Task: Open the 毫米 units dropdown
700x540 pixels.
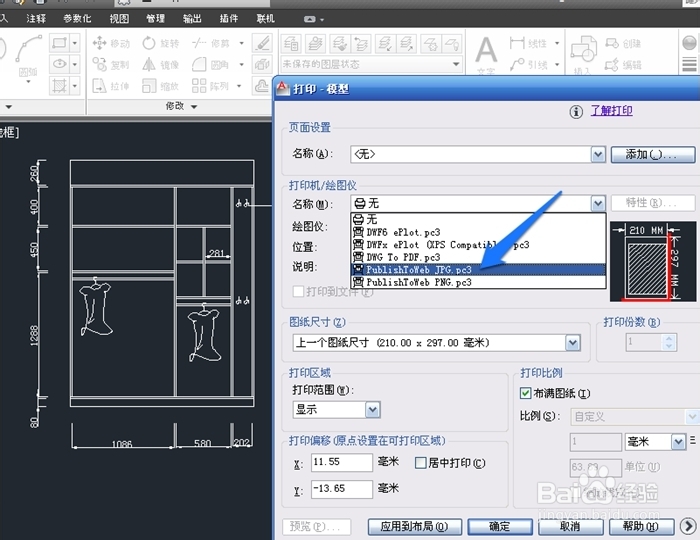Action: pyautogui.click(x=679, y=442)
